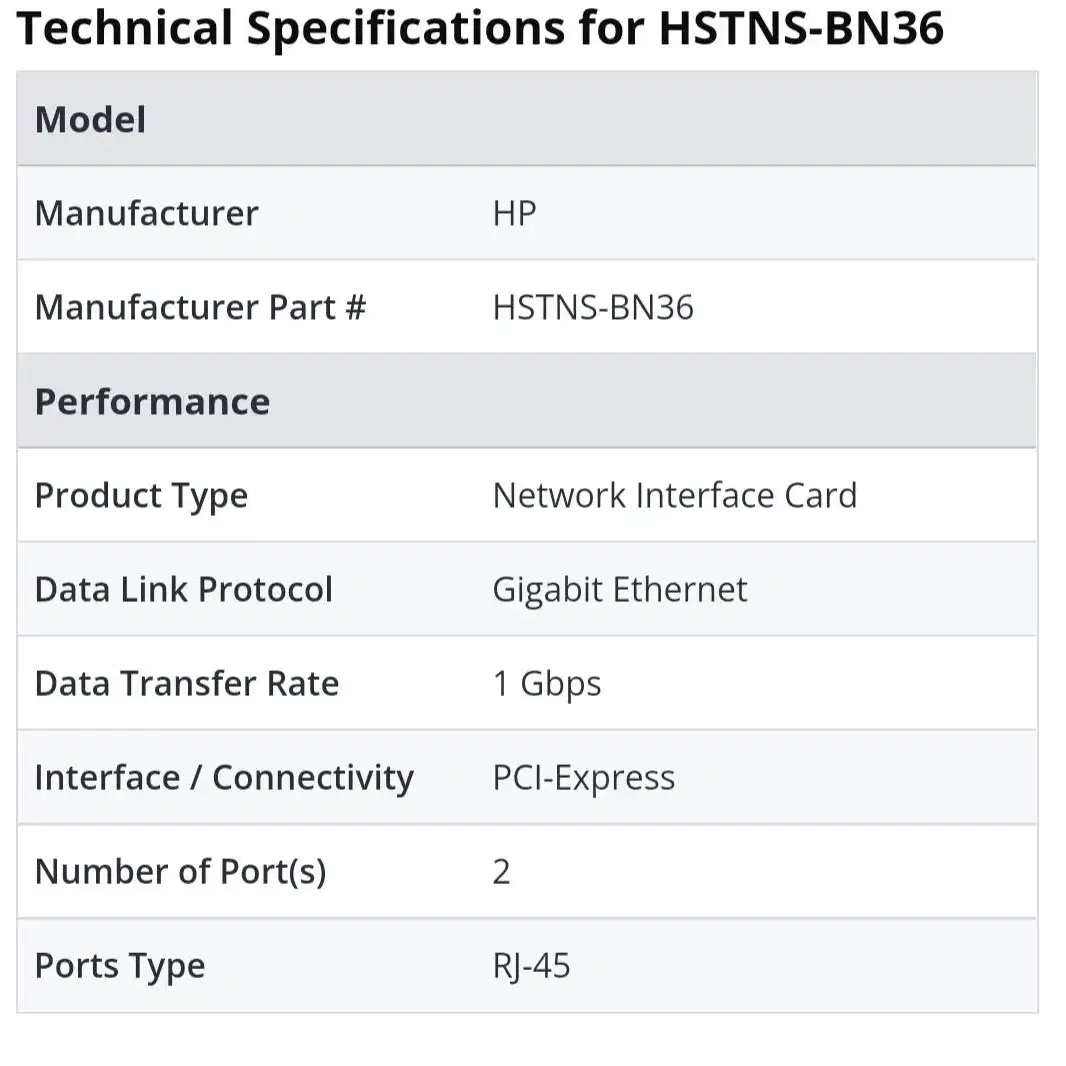The height and width of the screenshot is (1066, 1066).
Task: Select the port count value 2
Action: (x=501, y=872)
